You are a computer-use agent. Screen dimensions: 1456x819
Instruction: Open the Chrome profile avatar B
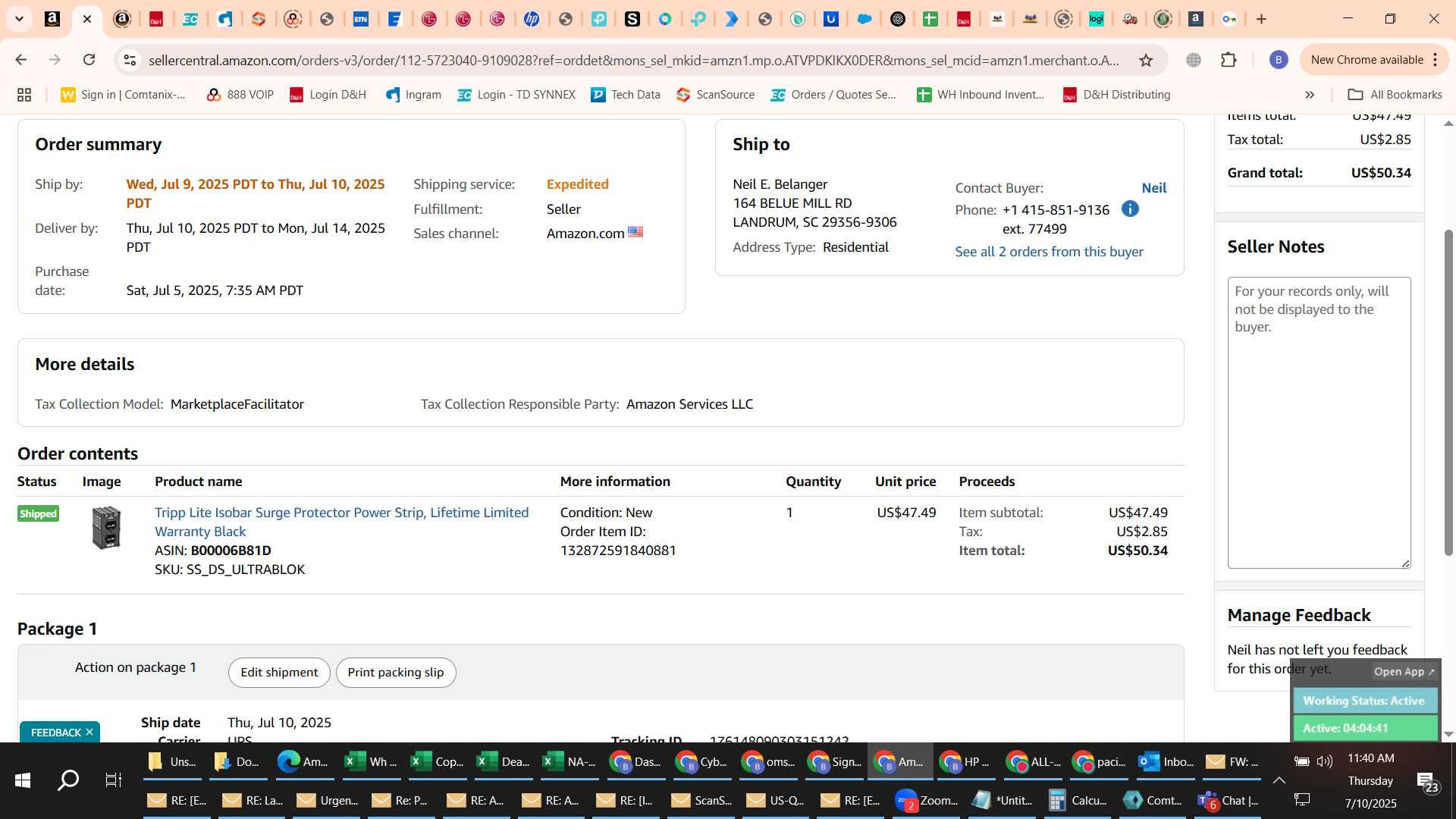coord(1279,60)
